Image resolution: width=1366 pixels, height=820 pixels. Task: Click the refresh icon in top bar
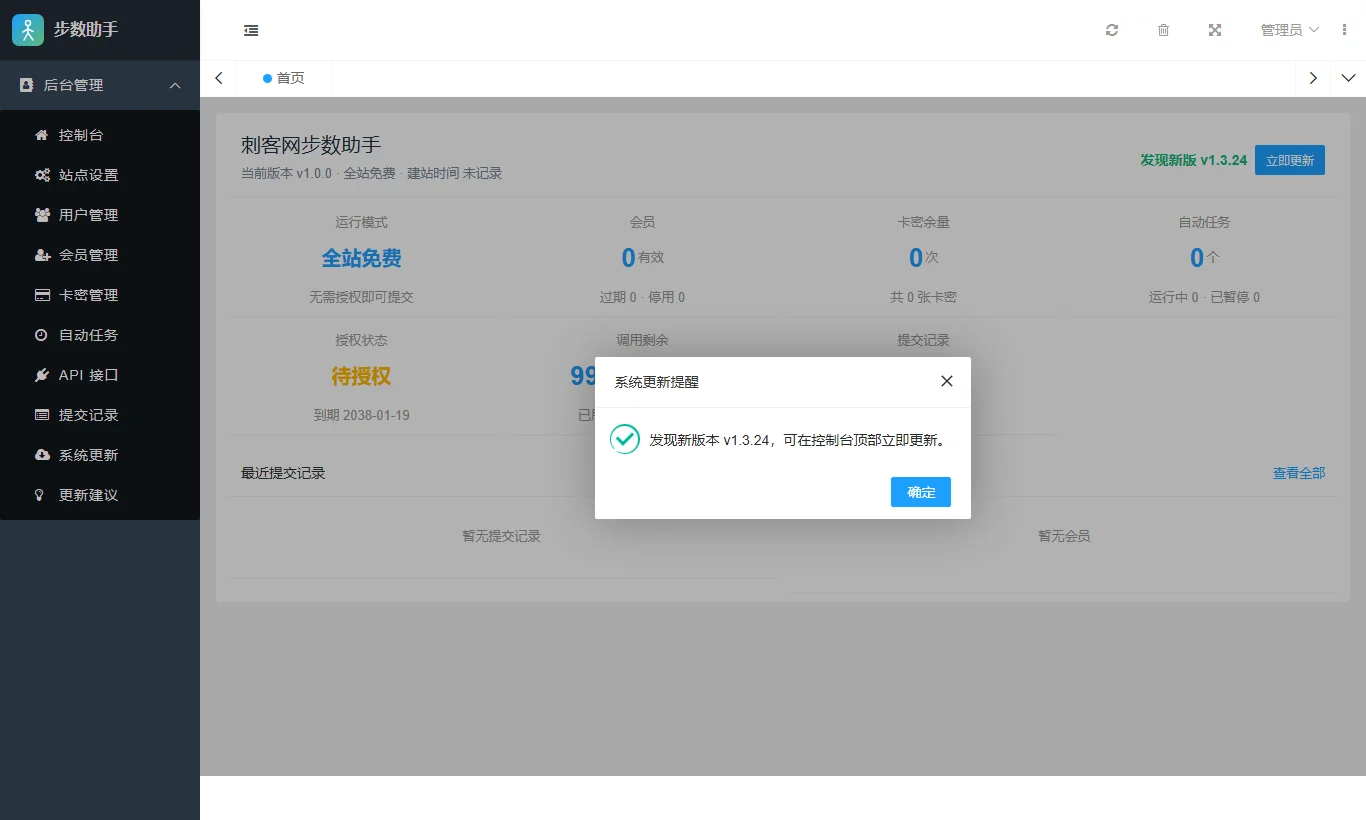1112,30
